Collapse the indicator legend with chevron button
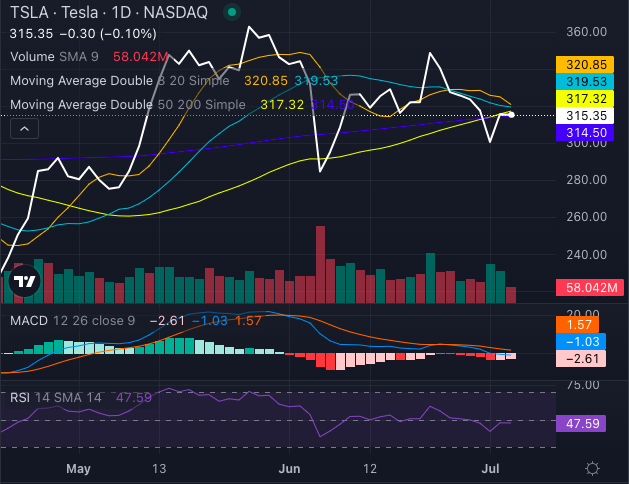Viewport: 629px width, 484px height. point(24,129)
